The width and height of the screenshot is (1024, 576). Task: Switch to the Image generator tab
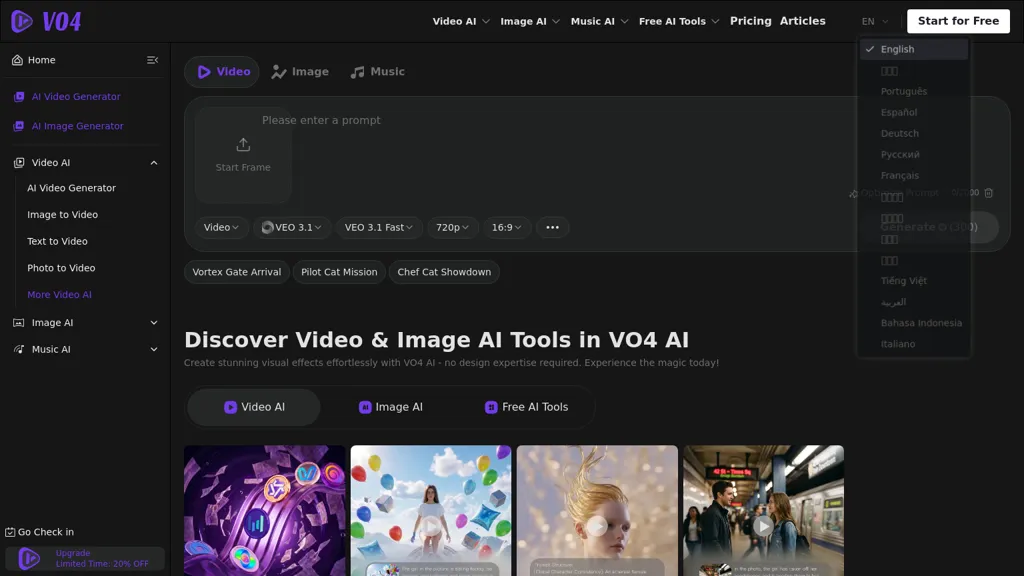pyautogui.click(x=300, y=72)
